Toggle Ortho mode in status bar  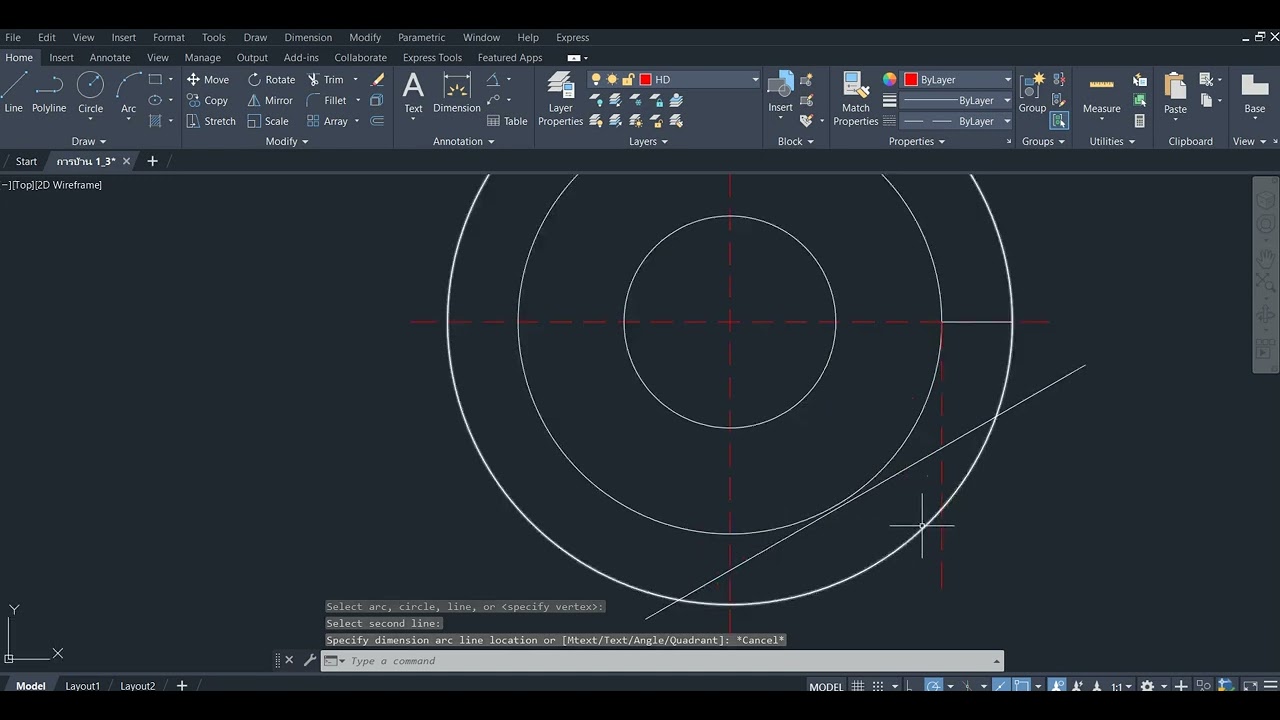[908, 687]
